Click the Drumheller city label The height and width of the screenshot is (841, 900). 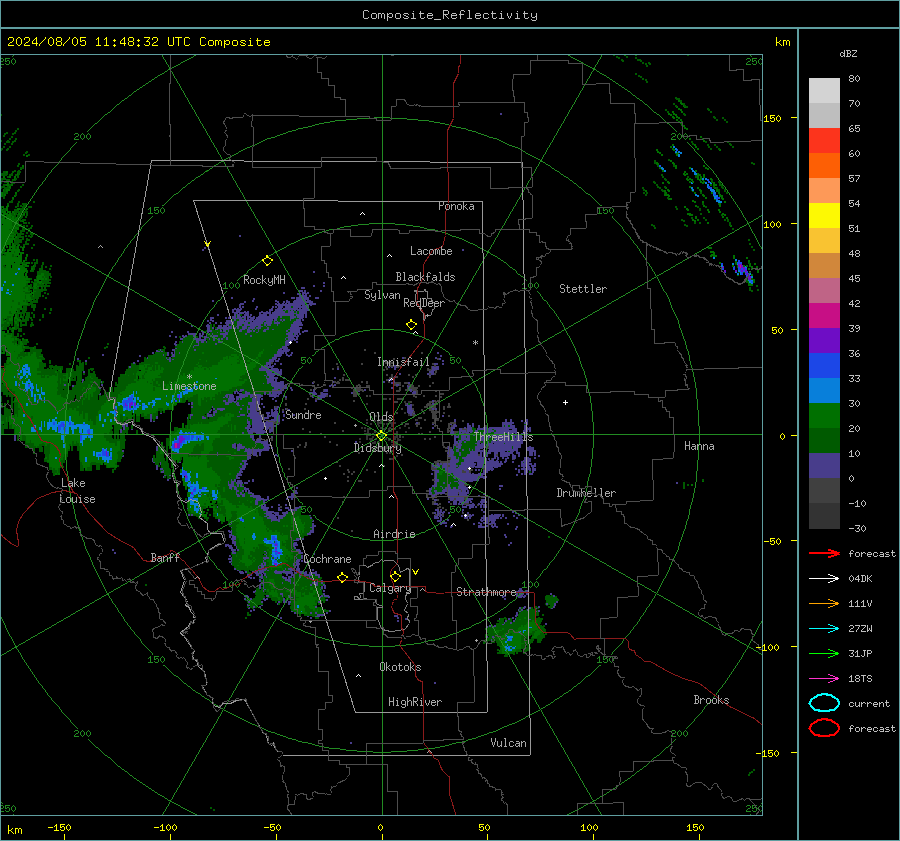586,493
